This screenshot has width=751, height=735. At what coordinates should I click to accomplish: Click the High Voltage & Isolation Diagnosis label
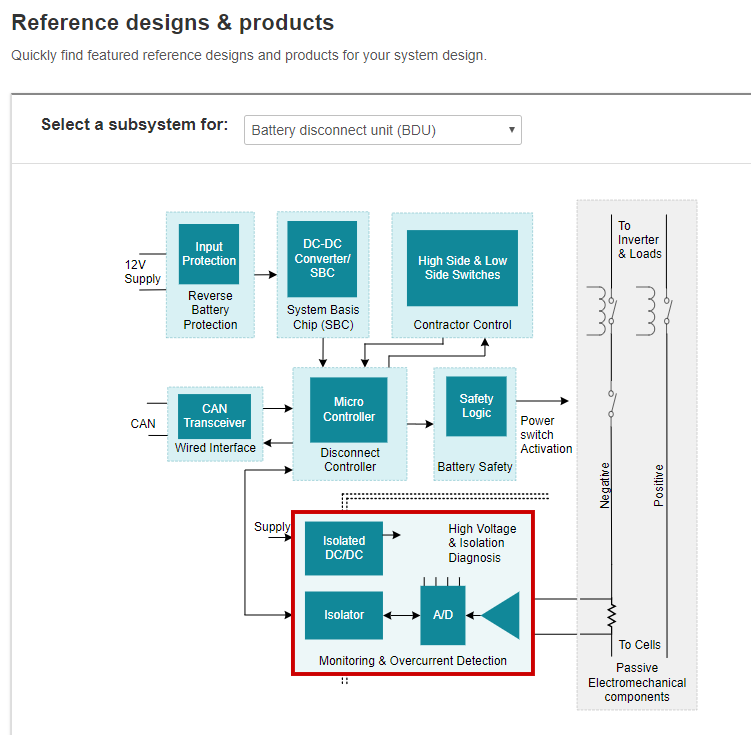pyautogui.click(x=482, y=543)
